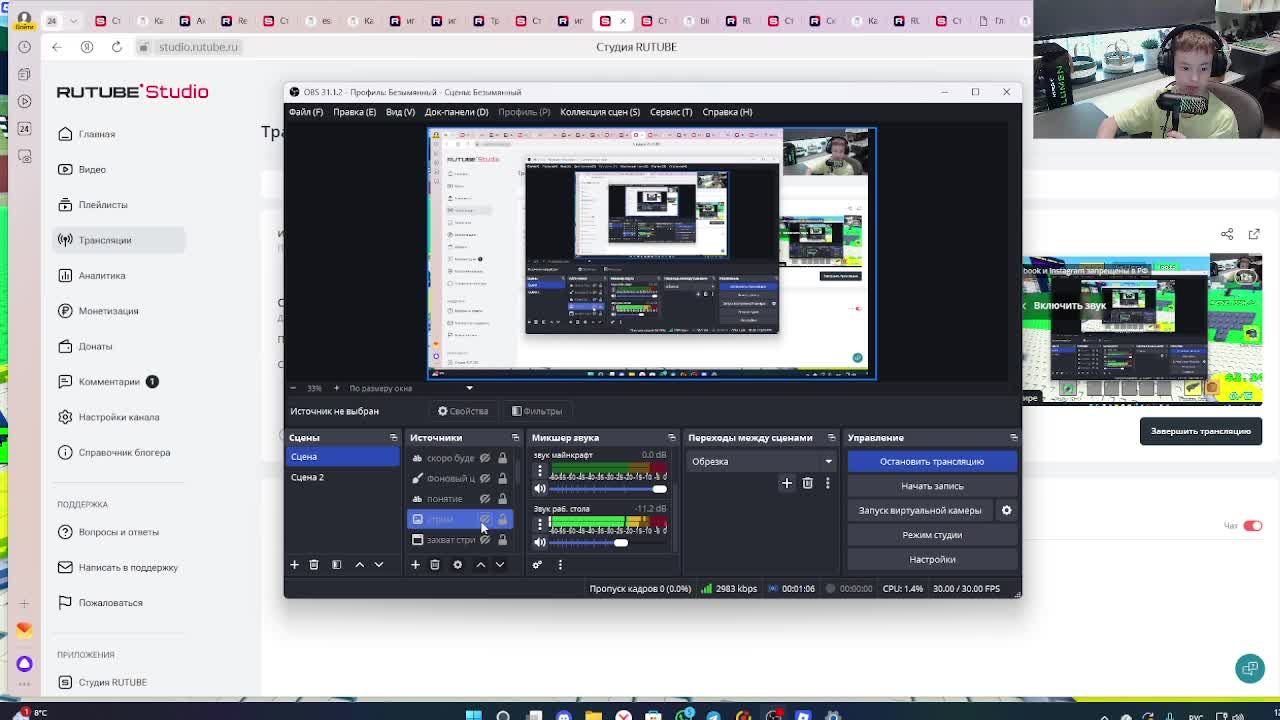The height and width of the screenshot is (720, 1280).
Task: Open OBS Вид menu
Action: tap(400, 112)
